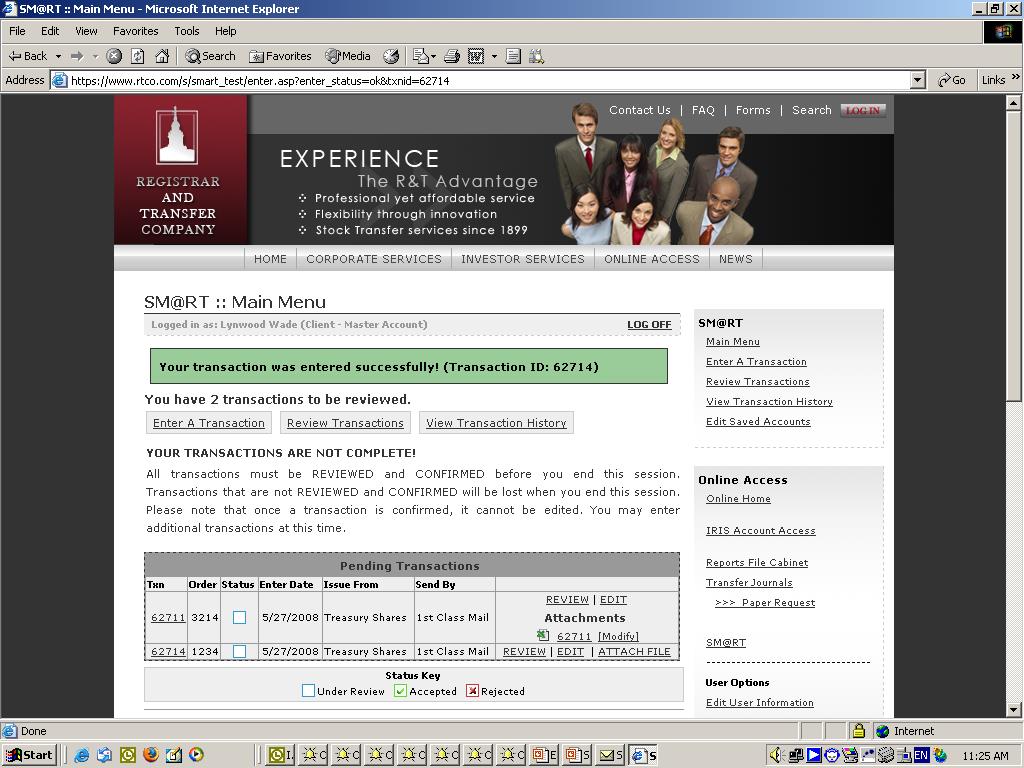1024x768 pixels.
Task: Click the Discuss icon in toolbar
Action: pos(513,56)
